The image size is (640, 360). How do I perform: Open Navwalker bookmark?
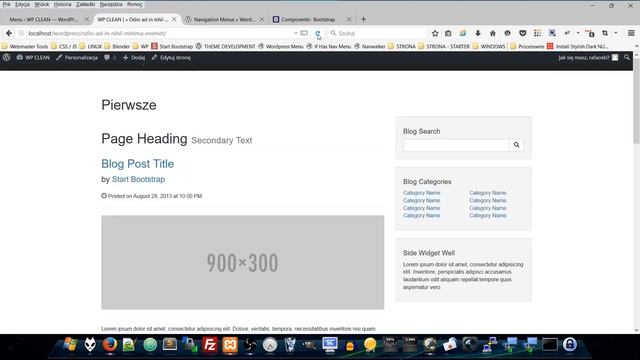(369, 46)
